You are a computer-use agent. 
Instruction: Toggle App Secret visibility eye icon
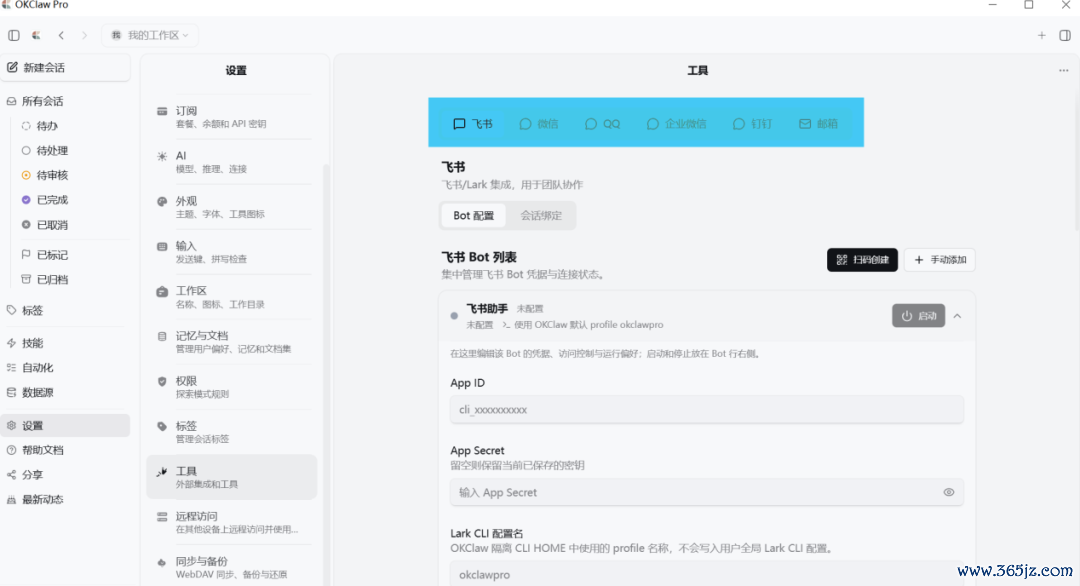point(948,492)
